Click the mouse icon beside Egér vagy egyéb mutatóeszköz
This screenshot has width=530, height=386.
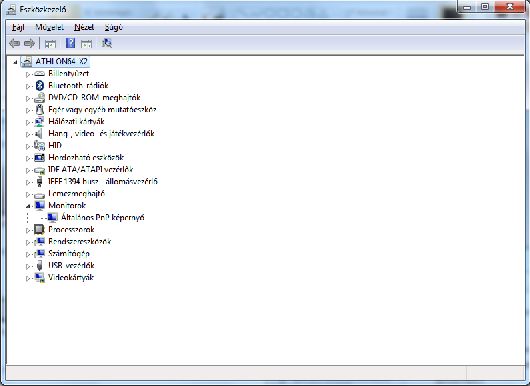point(40,110)
